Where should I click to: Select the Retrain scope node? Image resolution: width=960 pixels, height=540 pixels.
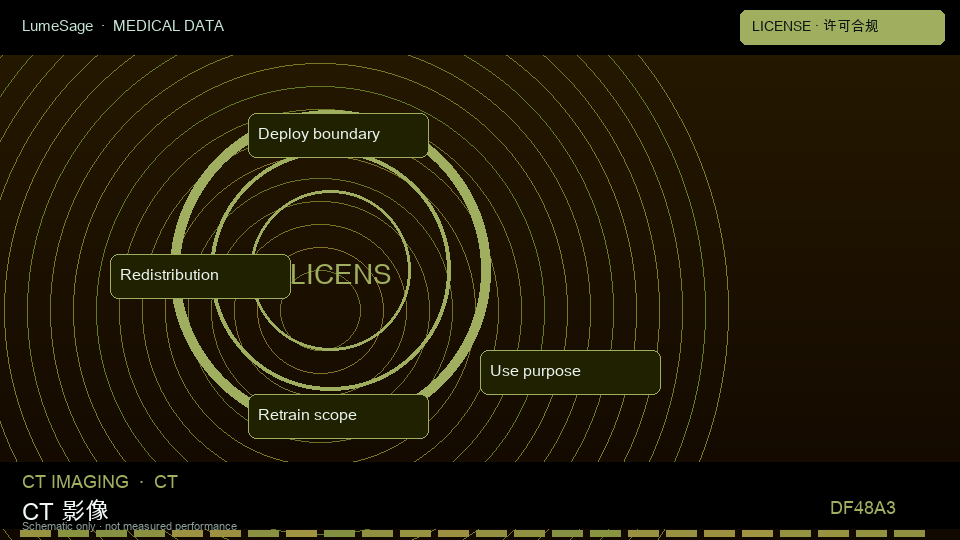coord(338,416)
